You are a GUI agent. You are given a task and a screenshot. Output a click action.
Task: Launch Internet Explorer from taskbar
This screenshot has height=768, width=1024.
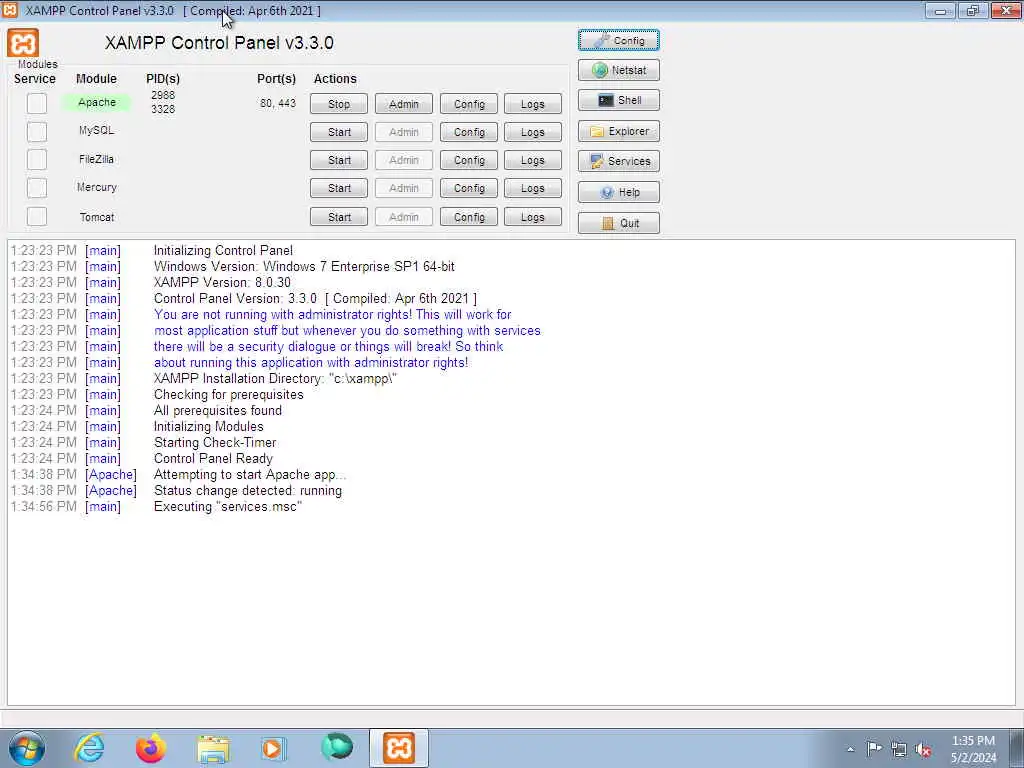click(x=88, y=748)
